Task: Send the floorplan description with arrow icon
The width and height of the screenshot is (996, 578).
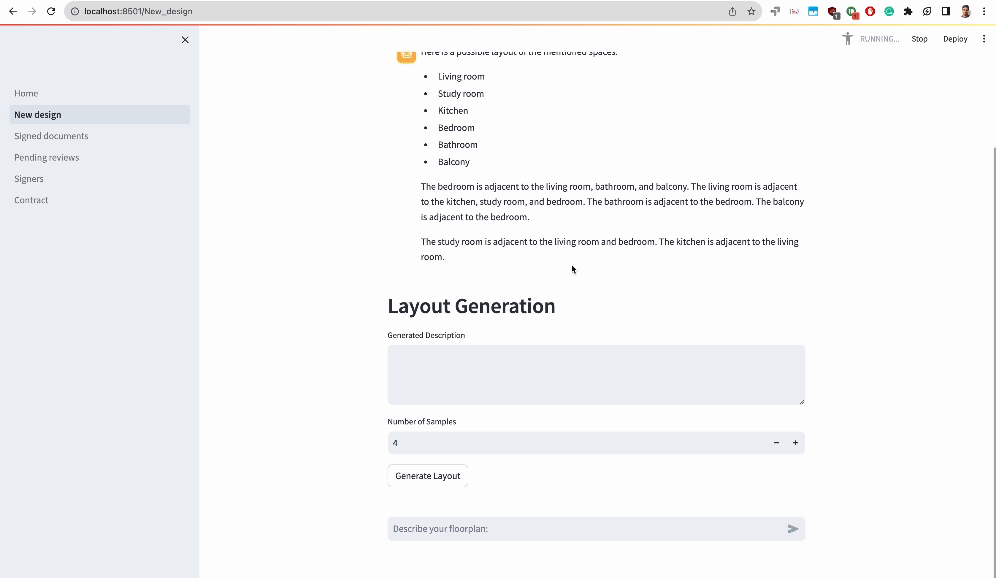Action: tap(793, 528)
